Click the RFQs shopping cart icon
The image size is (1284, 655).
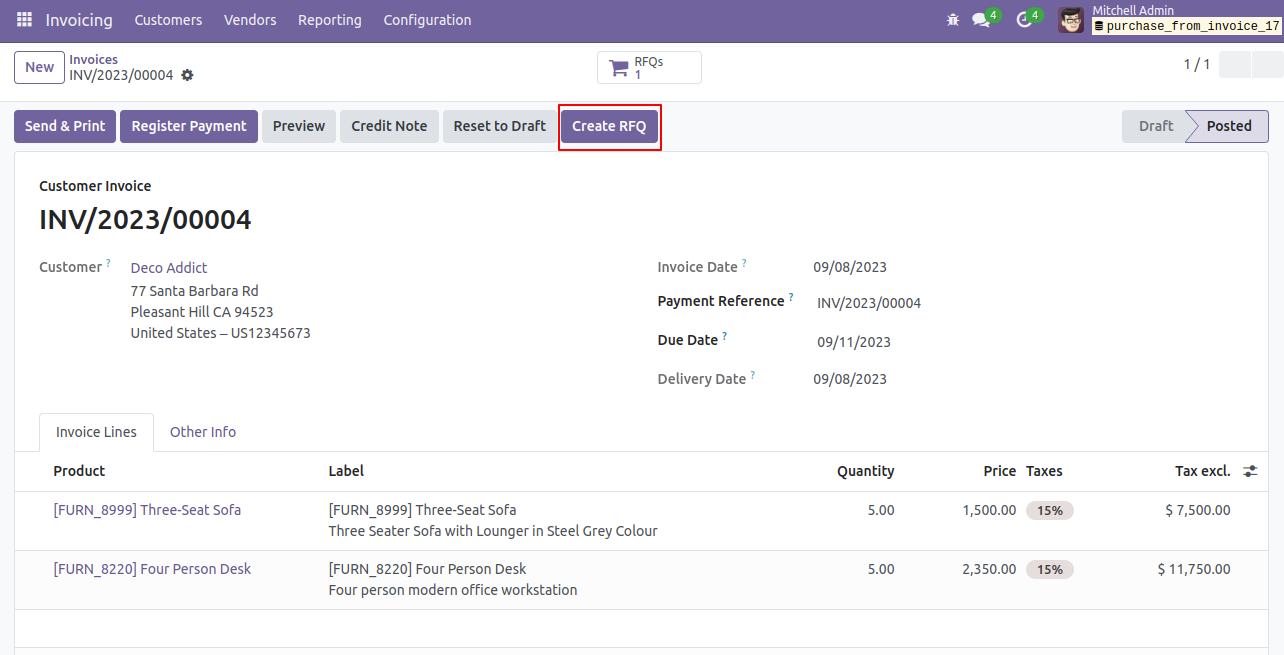(619, 68)
